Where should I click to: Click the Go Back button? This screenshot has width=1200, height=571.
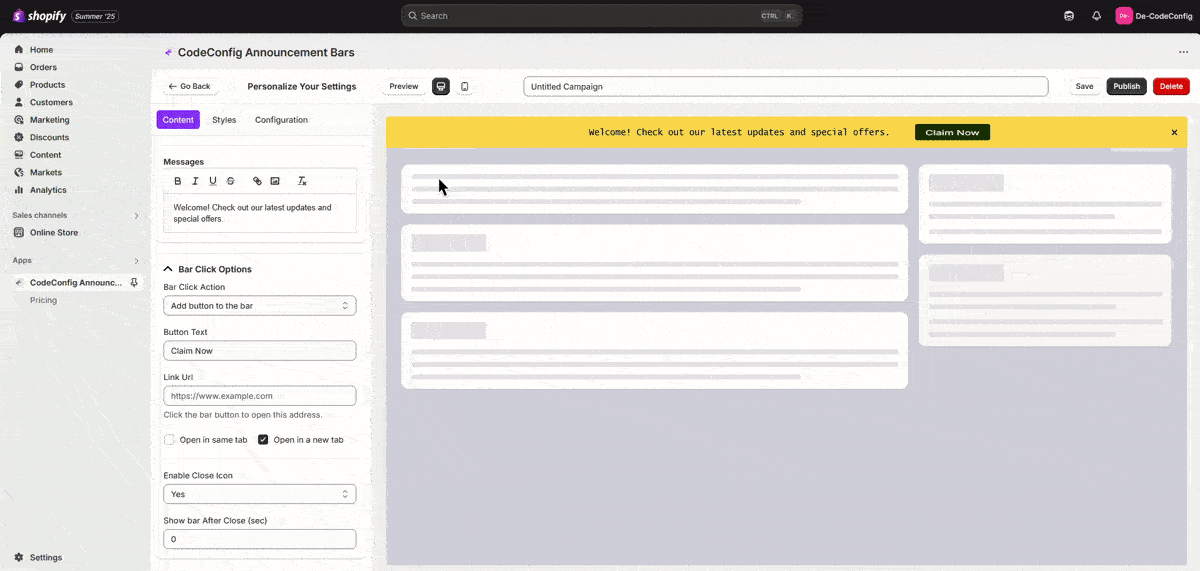[189, 87]
